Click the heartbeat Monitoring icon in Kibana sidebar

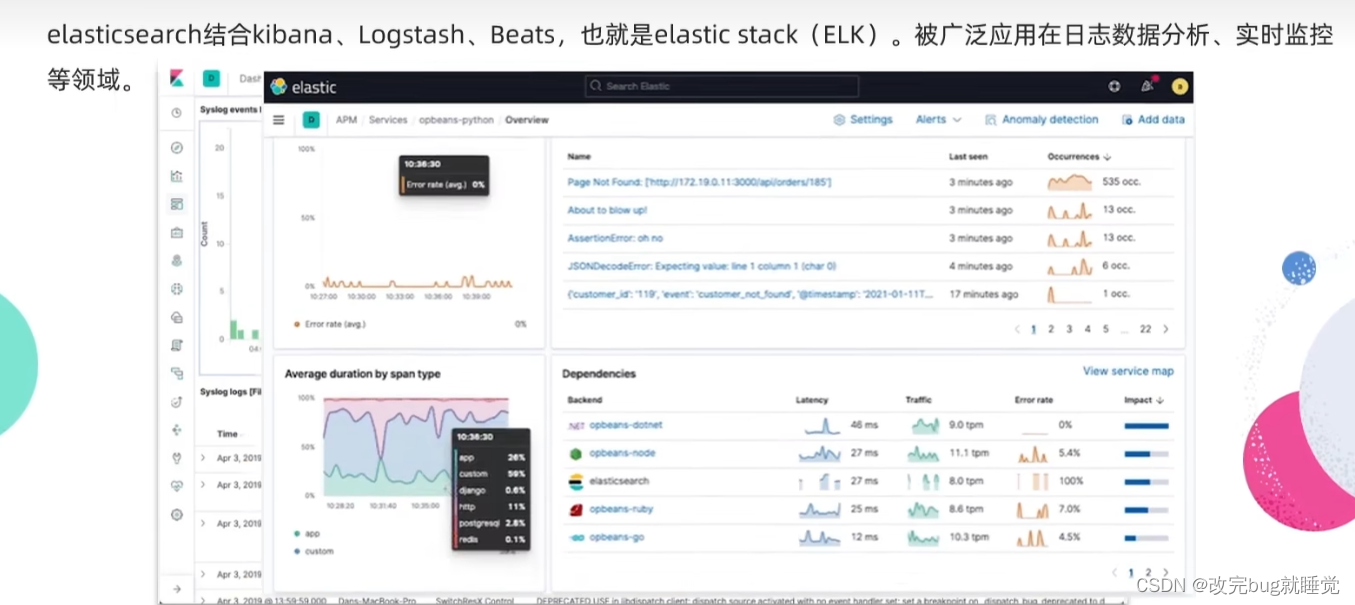177,486
